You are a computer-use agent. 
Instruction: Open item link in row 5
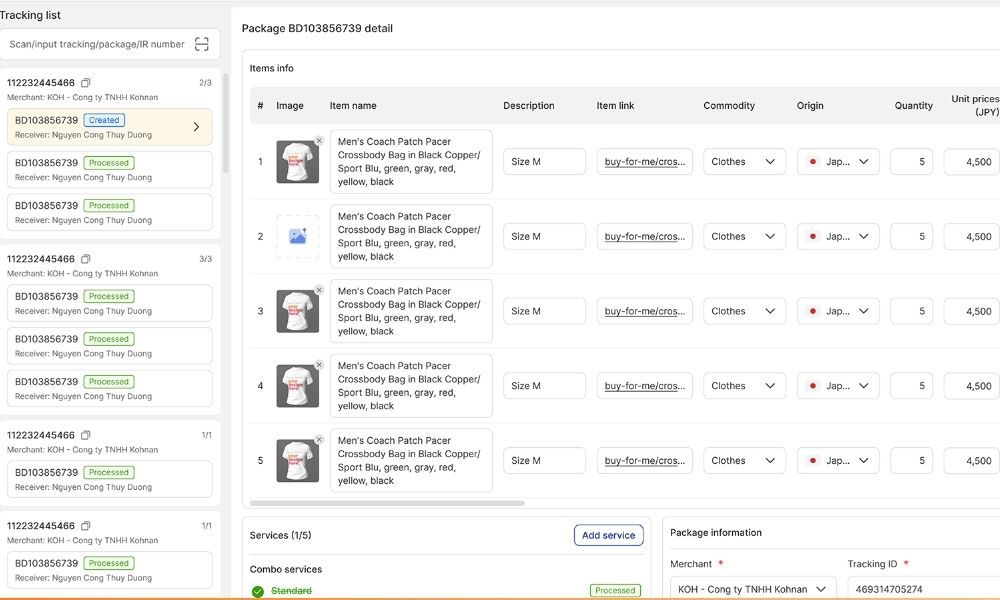pyautogui.click(x=645, y=460)
